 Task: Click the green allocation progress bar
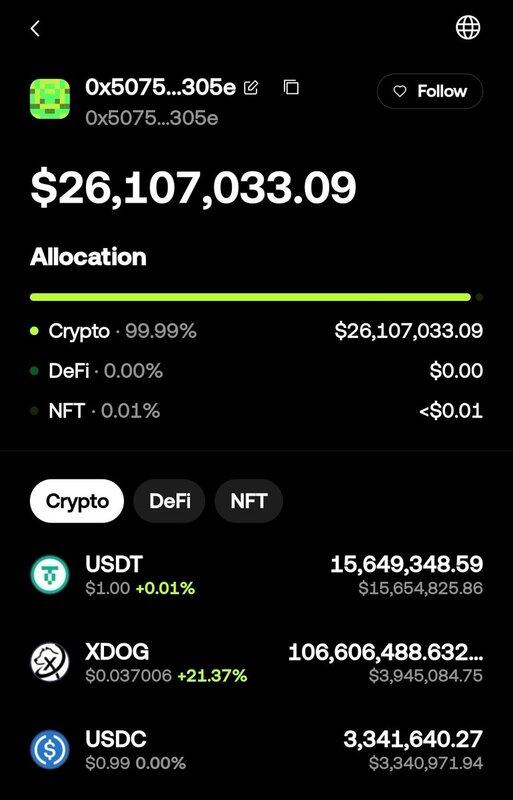tap(250, 297)
